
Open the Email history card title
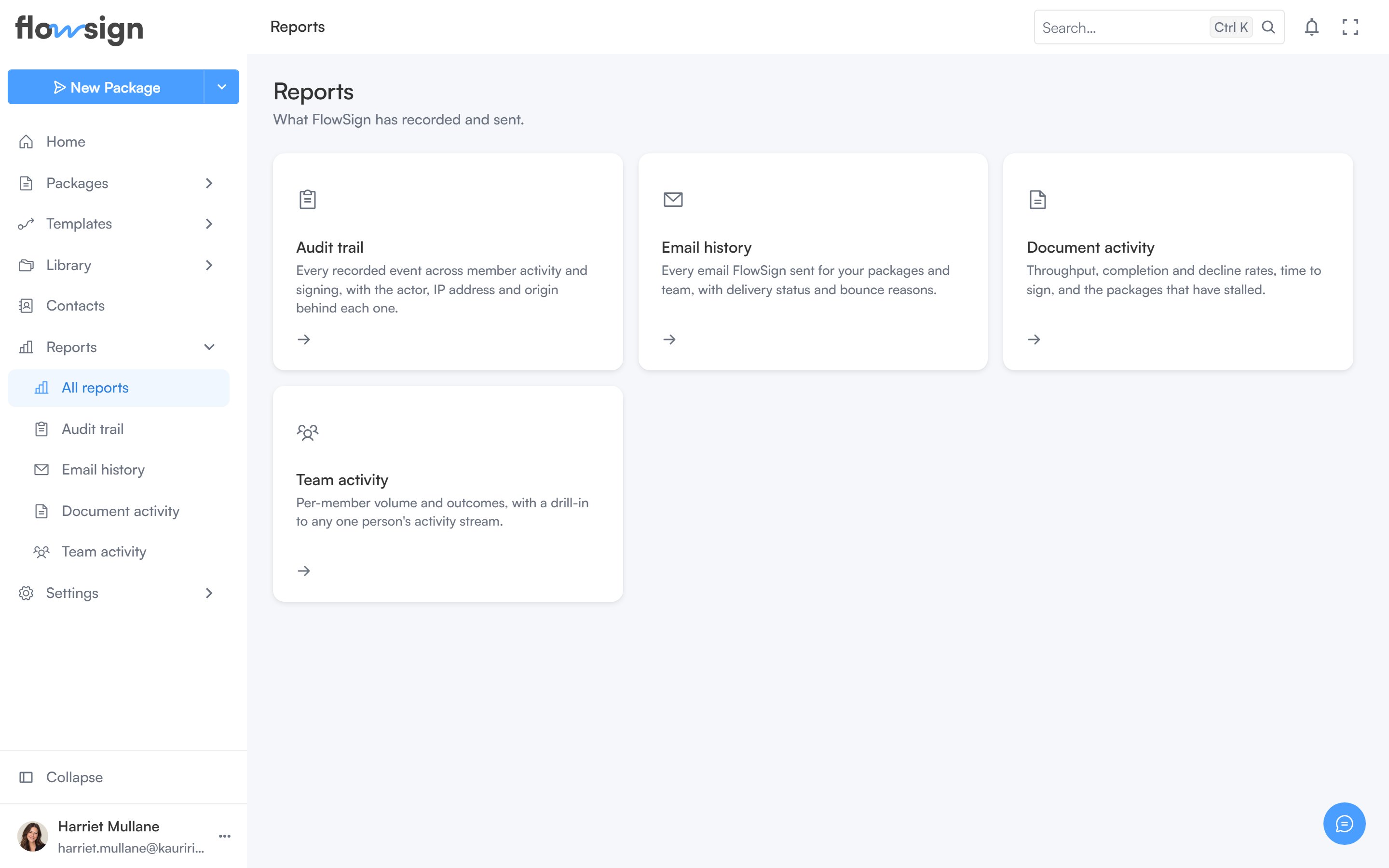point(707,247)
